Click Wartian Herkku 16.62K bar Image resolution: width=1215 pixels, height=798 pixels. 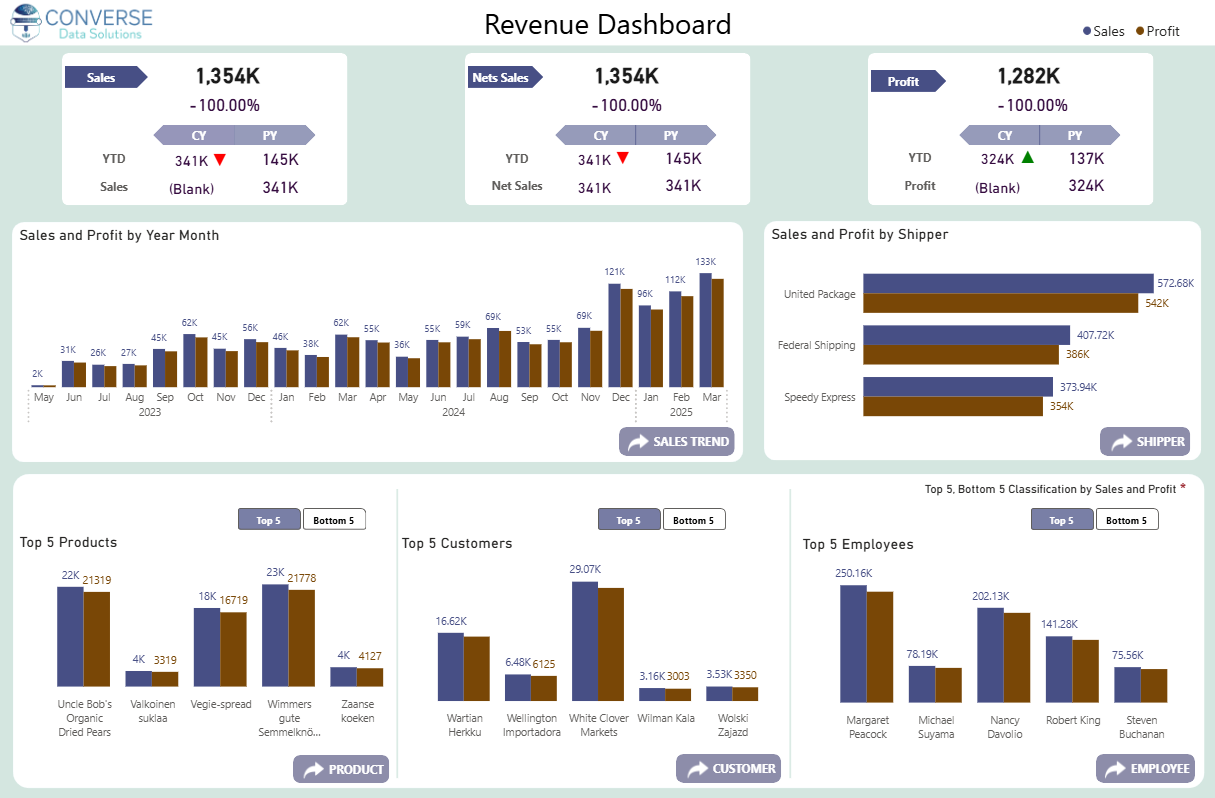(x=450, y=667)
